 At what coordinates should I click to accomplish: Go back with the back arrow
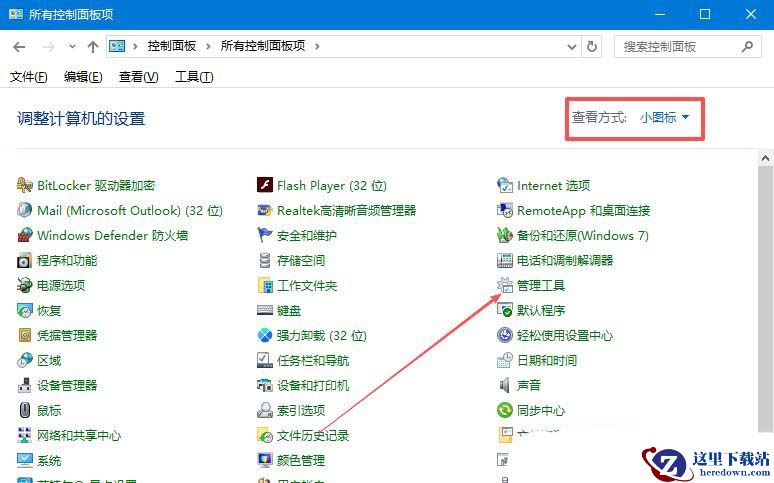pyautogui.click(x=19, y=47)
